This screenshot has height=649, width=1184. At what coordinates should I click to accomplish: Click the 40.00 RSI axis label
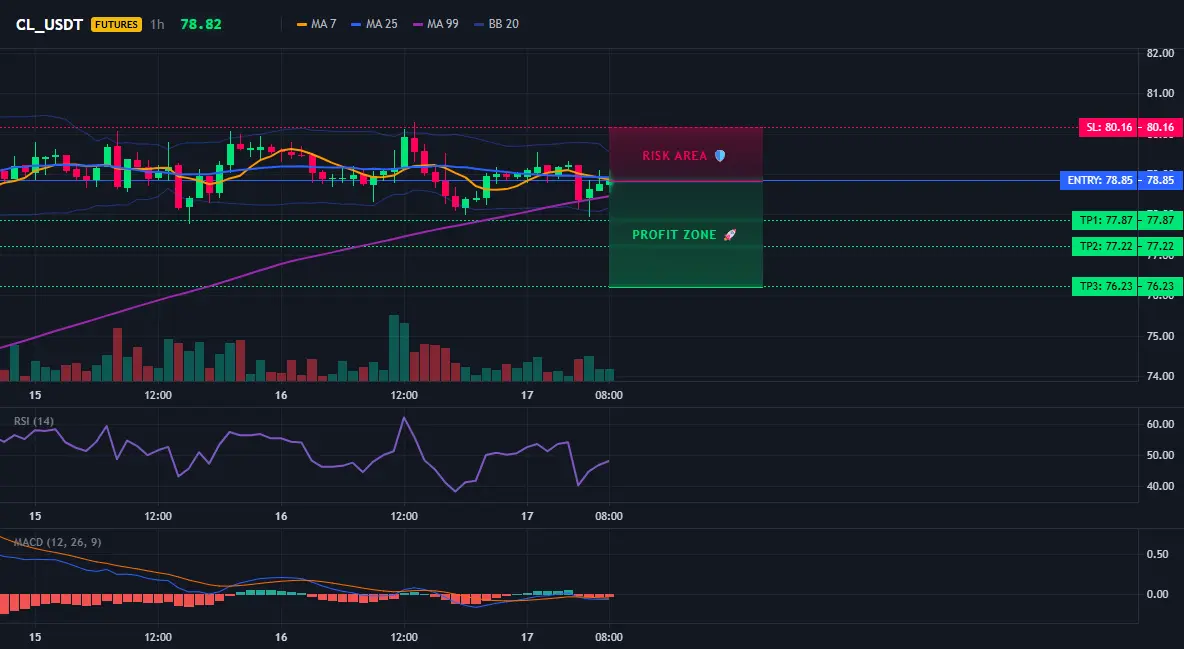click(1160, 487)
